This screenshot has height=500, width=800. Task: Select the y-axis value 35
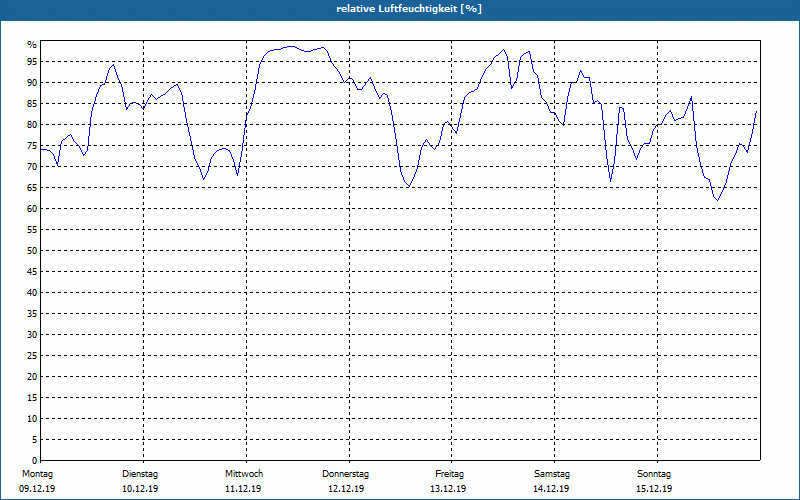(x=32, y=314)
